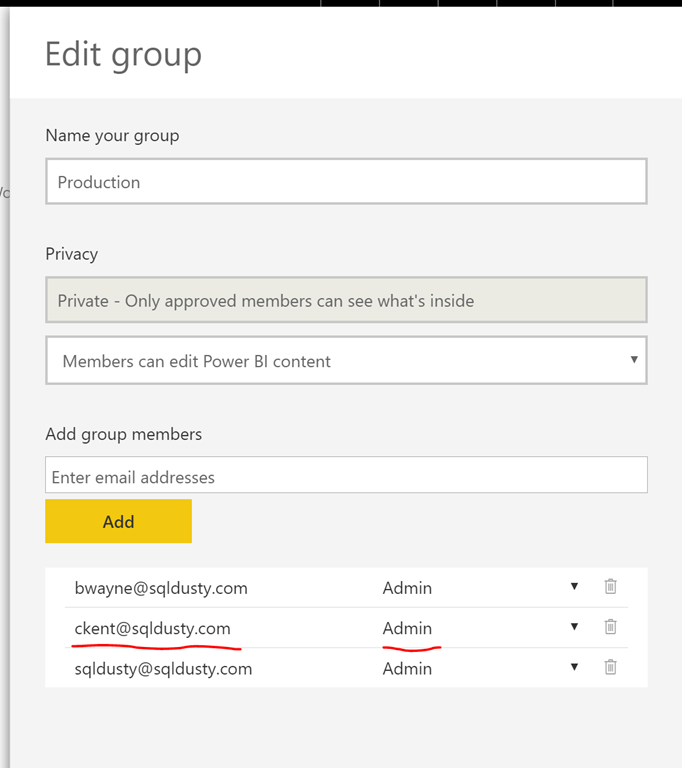This screenshot has height=768, width=682.
Task: Click the 'Add group members' label
Action: 124,434
